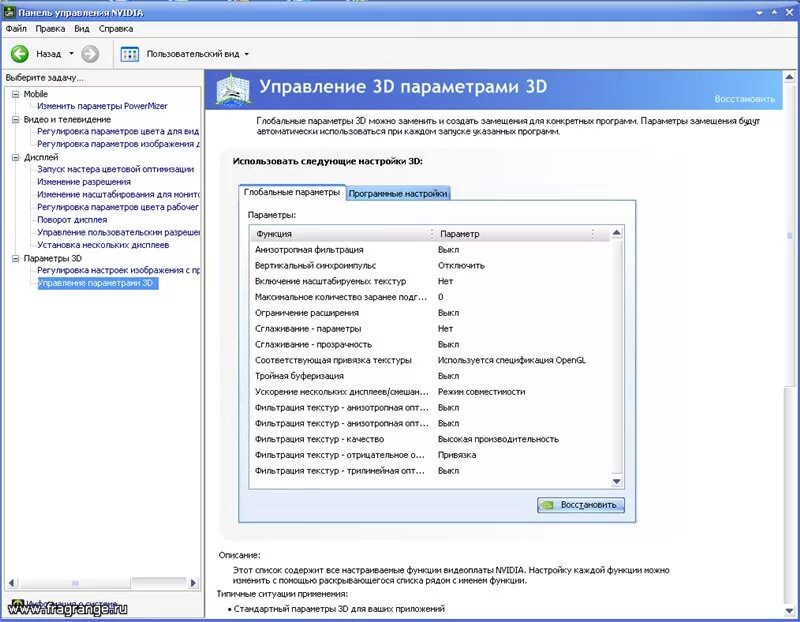This screenshot has width=800, height=622.
Task: Click the left pane horizontal scrollbar thumb
Action: coord(75,583)
